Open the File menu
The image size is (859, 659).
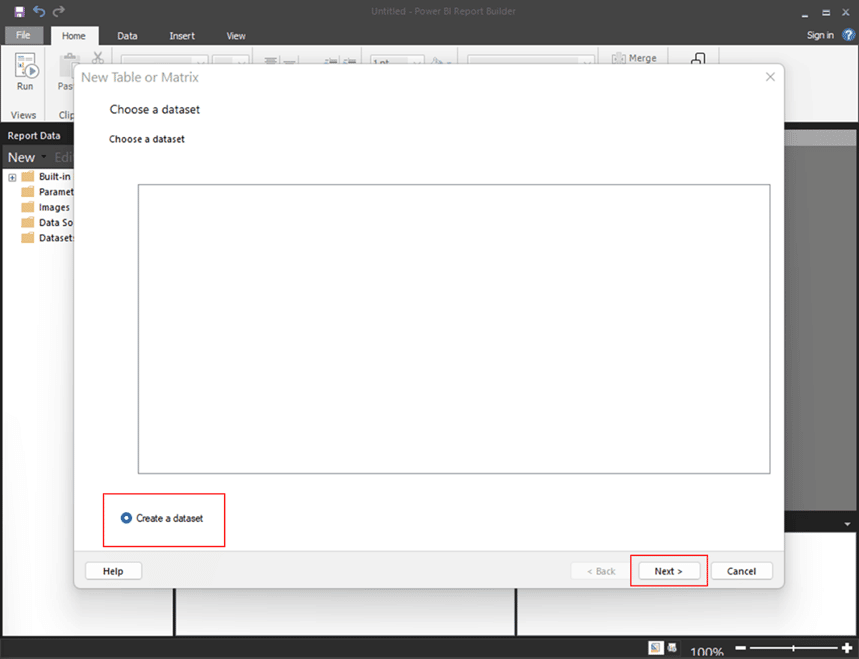[x=24, y=35]
